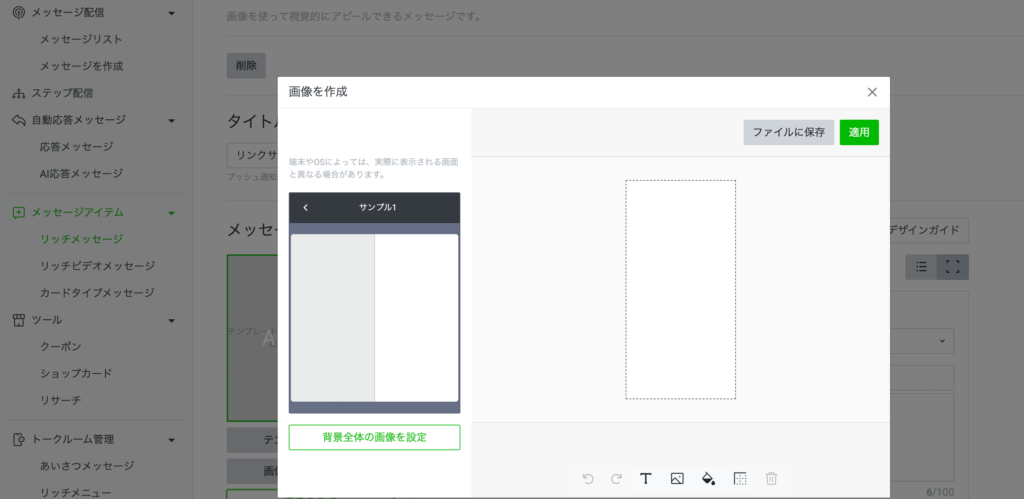Switch to the list view toggle
This screenshot has width=1024, height=499.
(921, 267)
